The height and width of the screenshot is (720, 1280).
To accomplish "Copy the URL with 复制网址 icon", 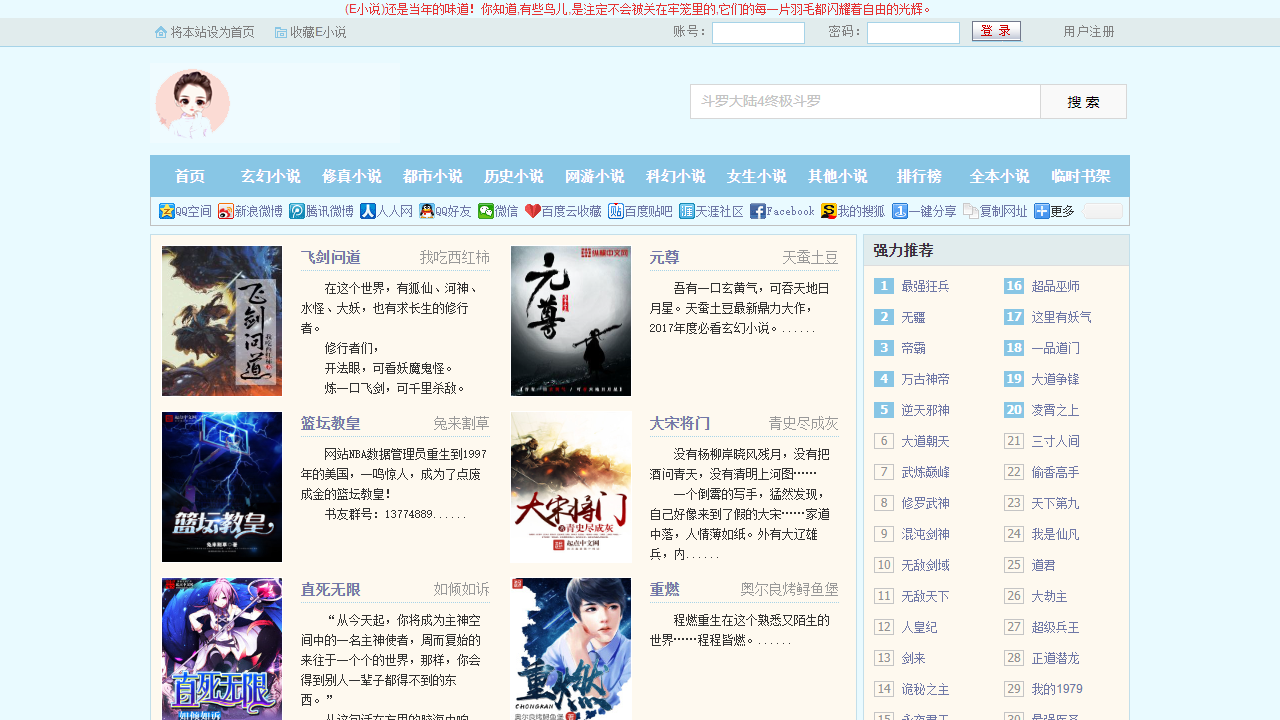I will [971, 211].
